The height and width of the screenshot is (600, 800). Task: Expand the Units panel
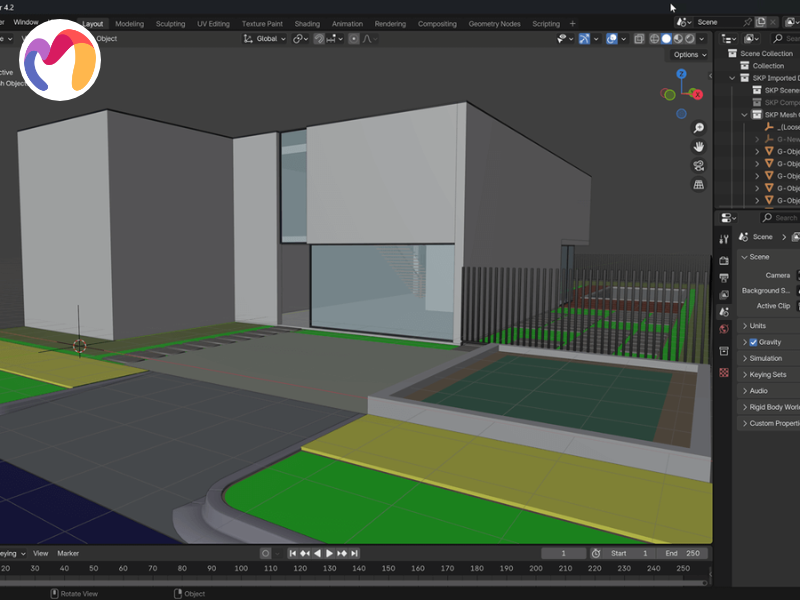(x=757, y=326)
